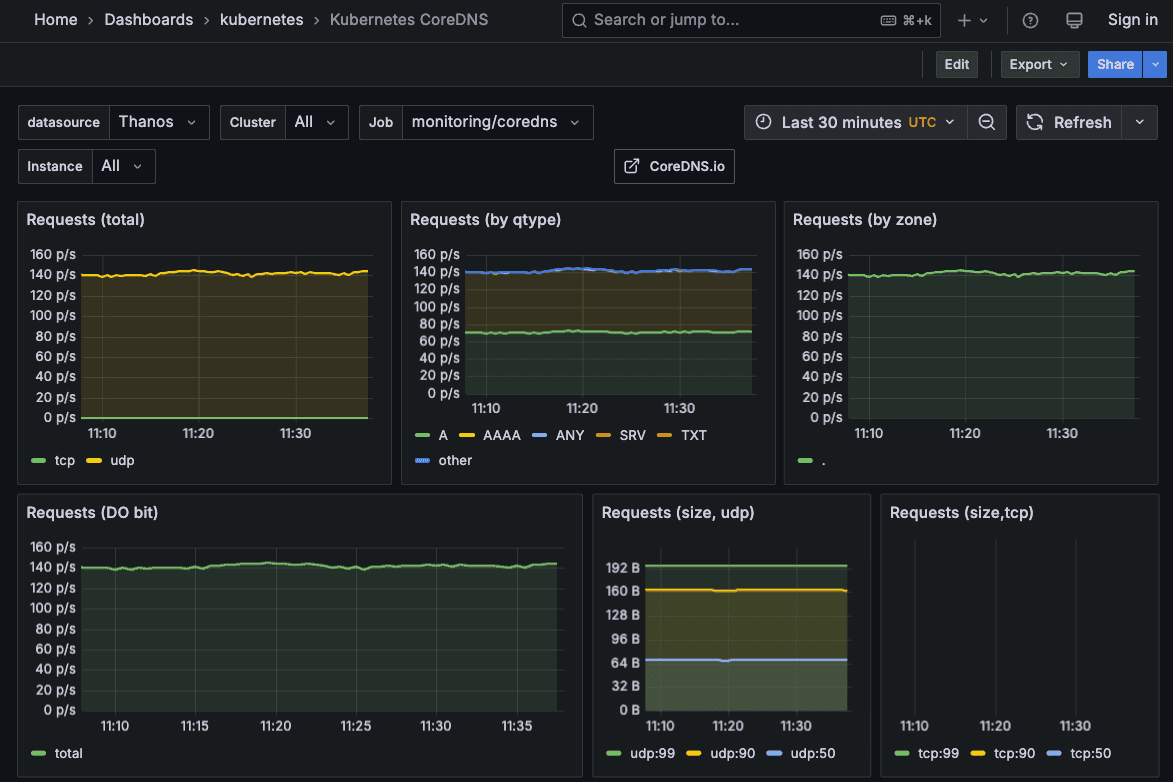Open the datasource Thanos dropdown
This screenshot has height=782, width=1173.
coord(159,122)
